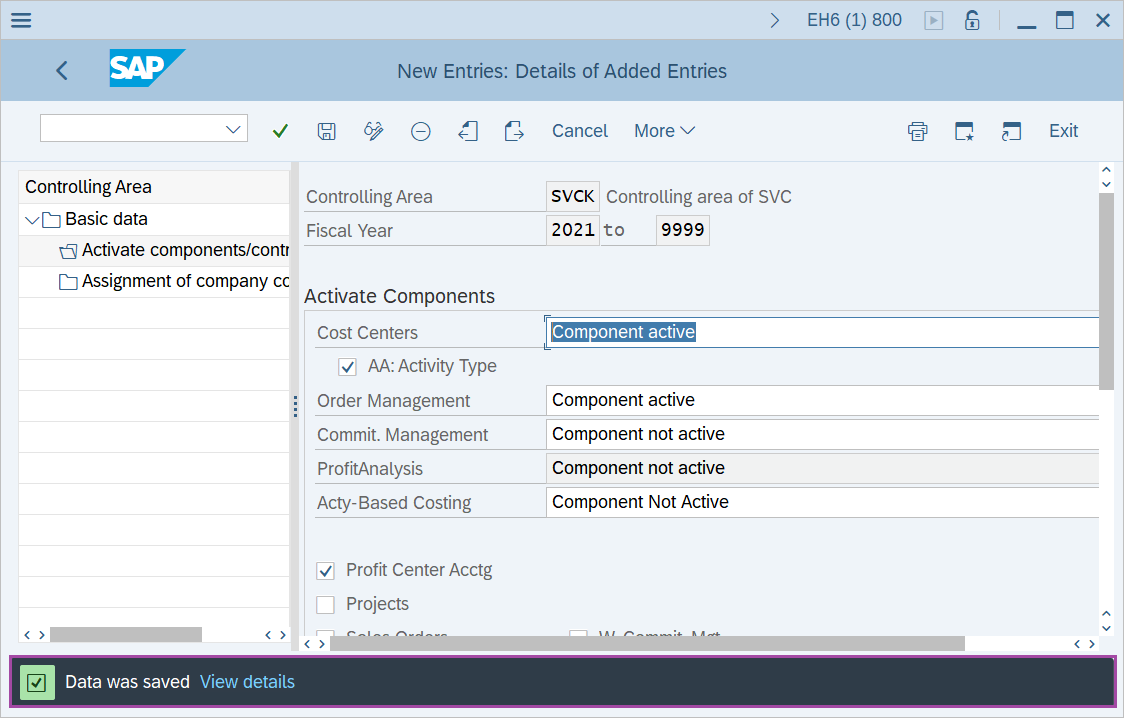Go to previous entry icon
Viewport: 1124px width, 718px height.
click(467, 131)
